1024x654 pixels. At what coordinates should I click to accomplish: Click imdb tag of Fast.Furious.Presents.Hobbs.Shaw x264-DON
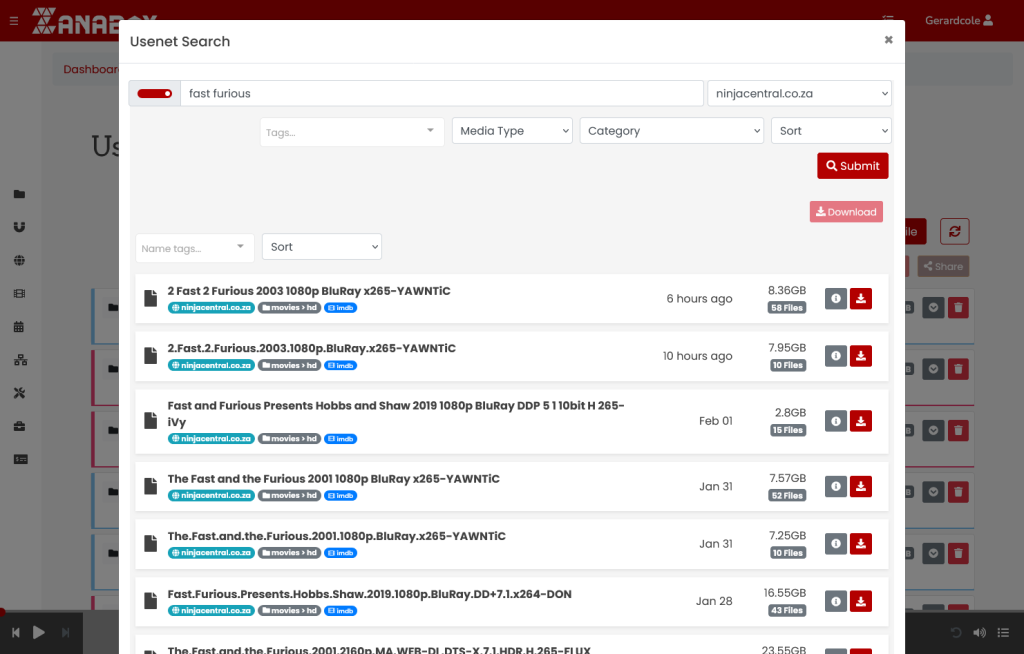[x=340, y=611]
